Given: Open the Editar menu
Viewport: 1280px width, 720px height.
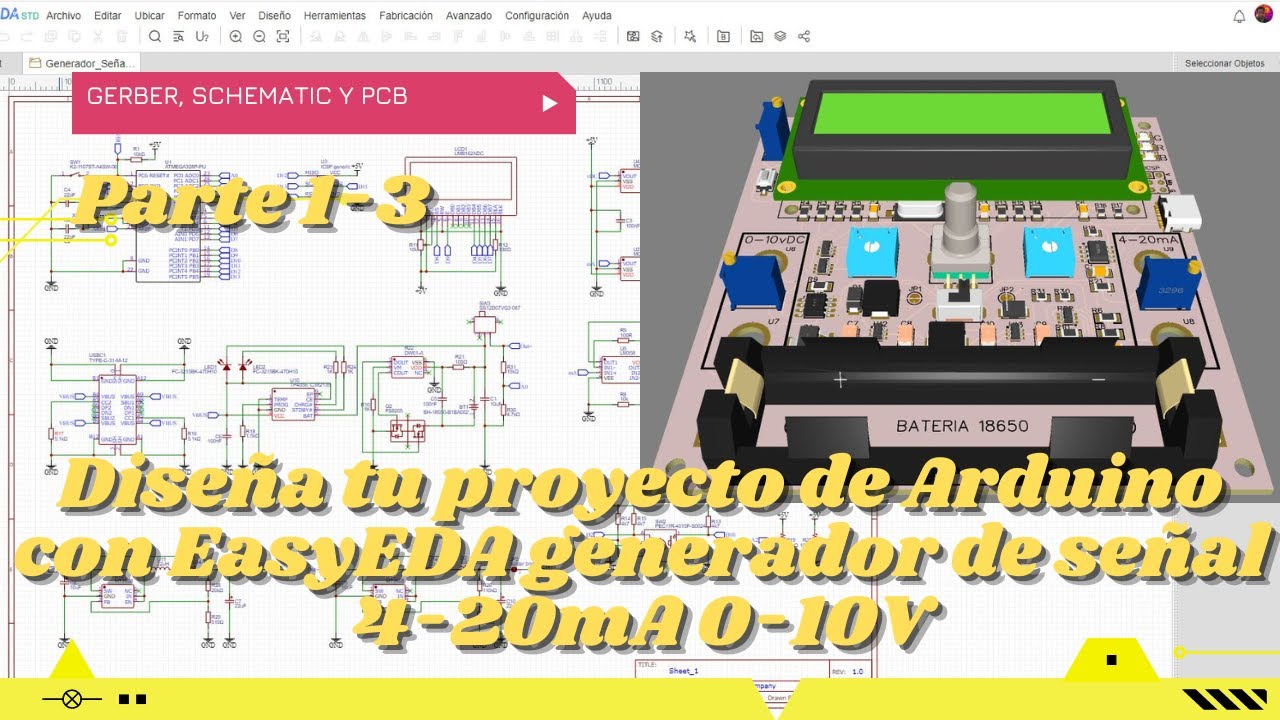Looking at the screenshot, I should click(108, 16).
